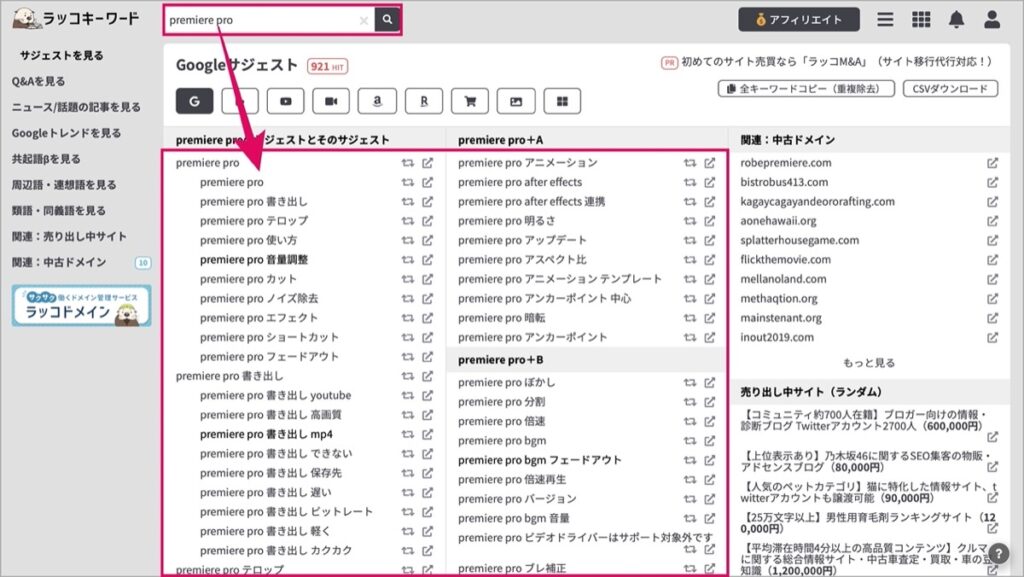Image resolution: width=1024 pixels, height=577 pixels.
Task: Click keyword premiere pro アスペクト比
Action: click(x=522, y=260)
